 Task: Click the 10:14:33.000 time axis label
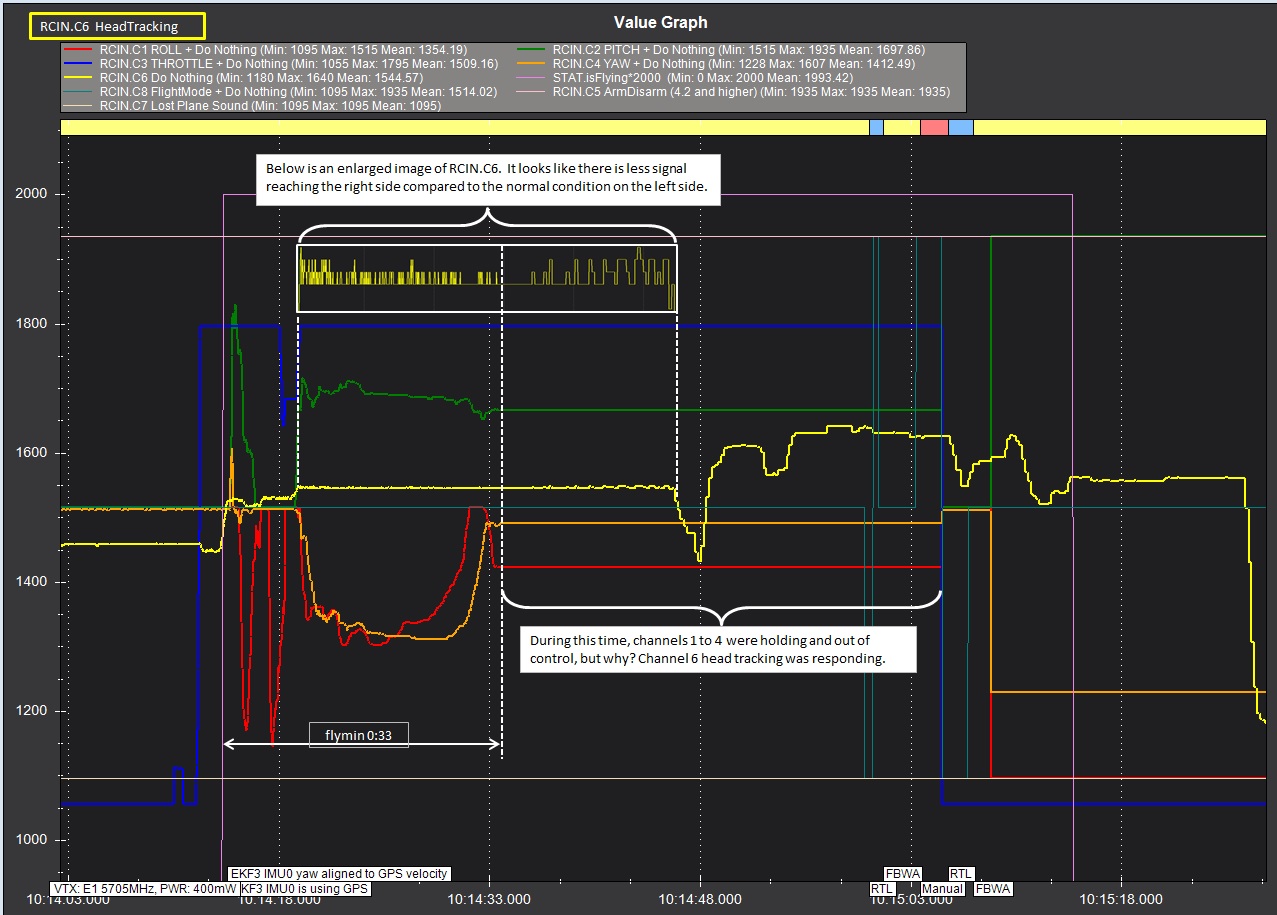(488, 900)
